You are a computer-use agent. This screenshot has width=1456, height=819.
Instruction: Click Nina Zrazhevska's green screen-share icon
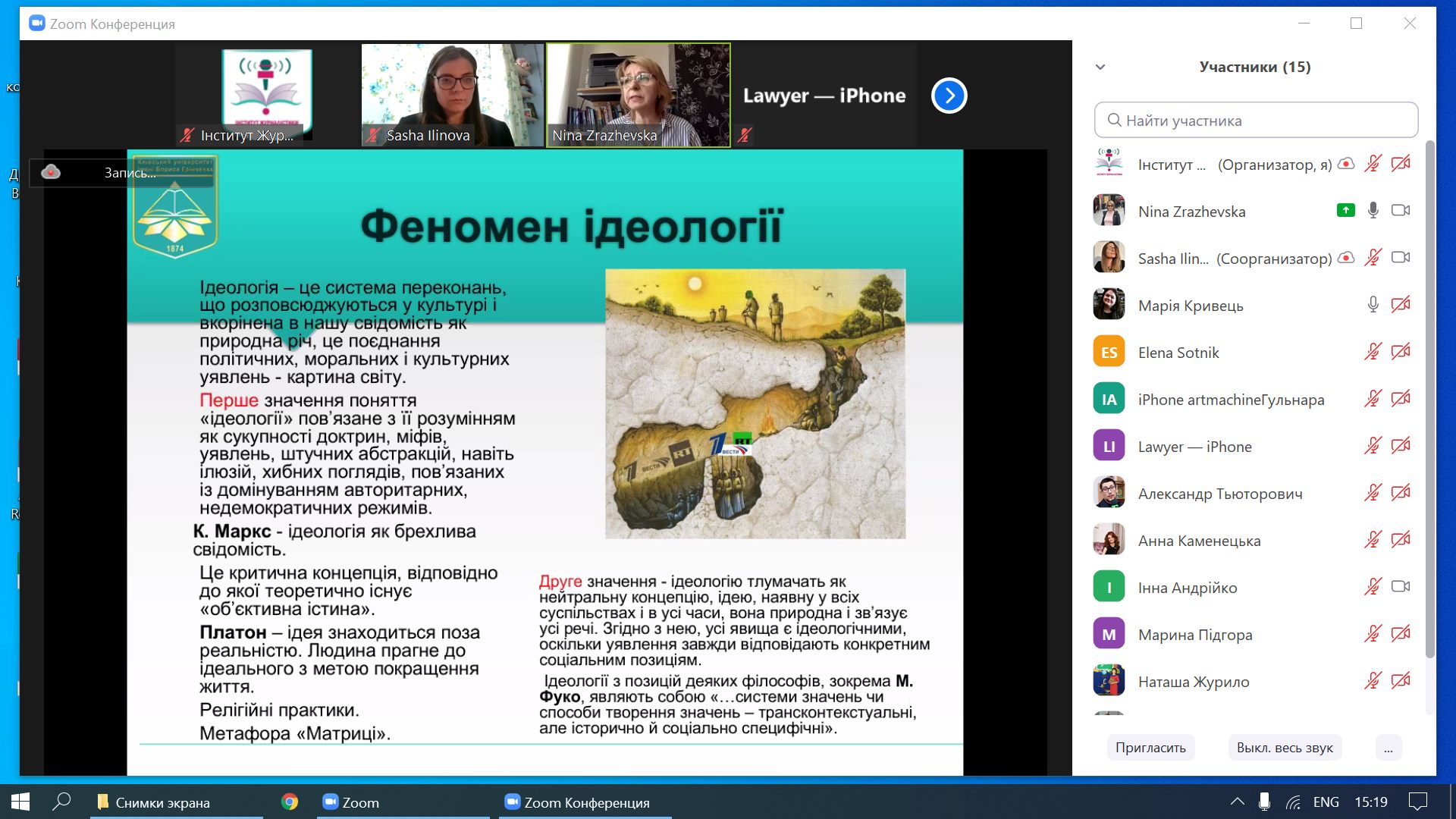tap(1345, 210)
